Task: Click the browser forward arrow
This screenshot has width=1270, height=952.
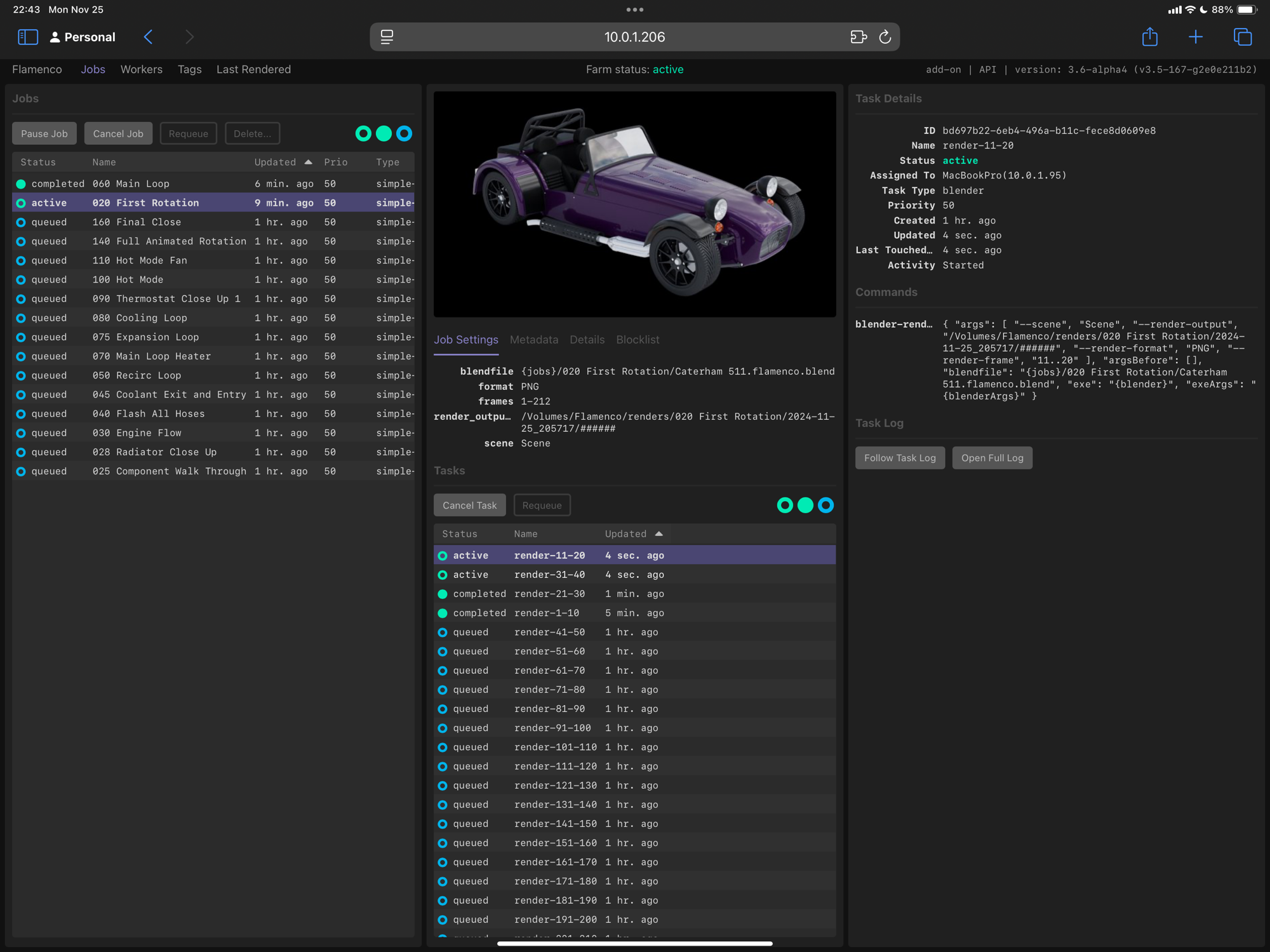Action: [x=189, y=37]
